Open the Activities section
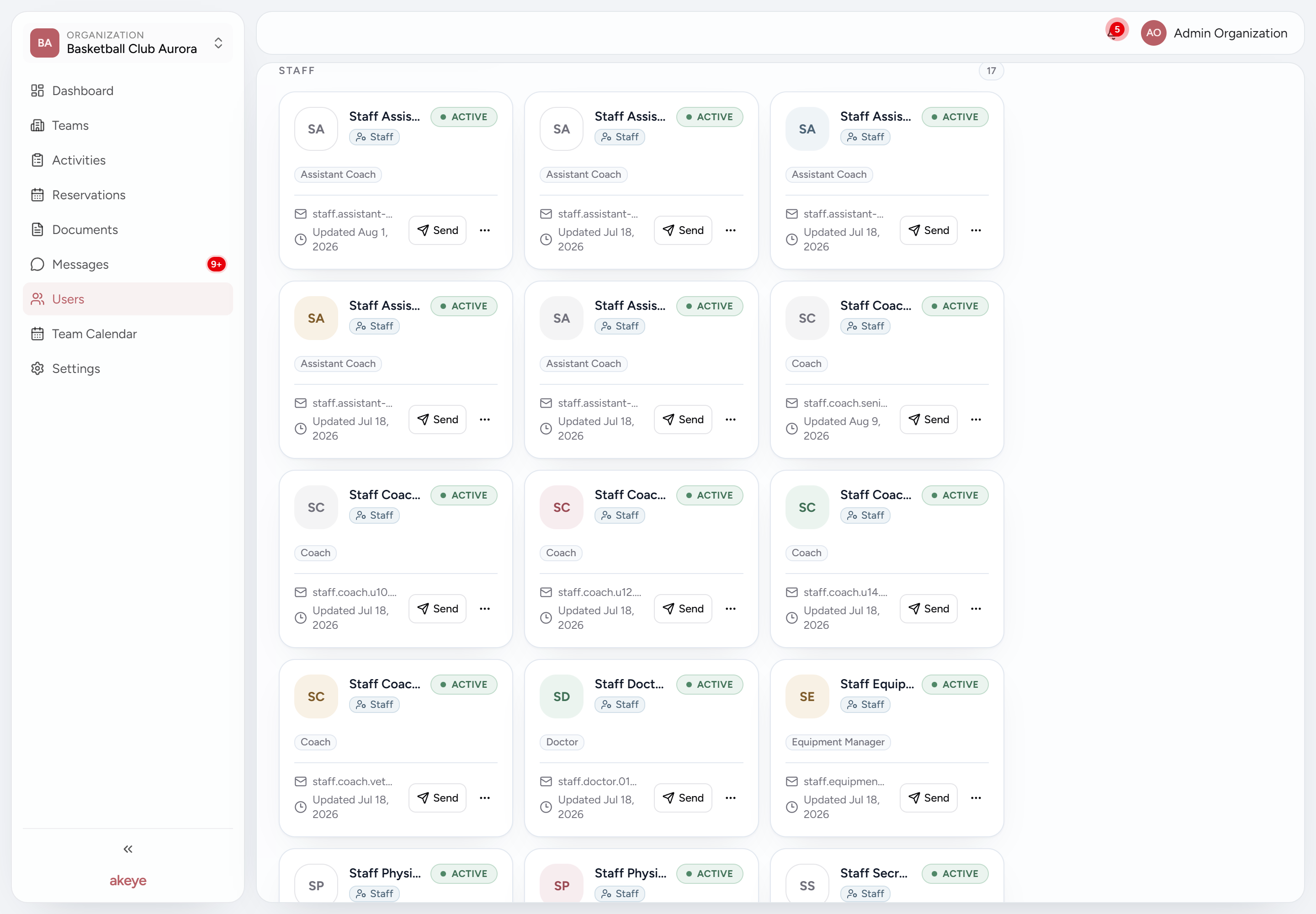 tap(127, 160)
